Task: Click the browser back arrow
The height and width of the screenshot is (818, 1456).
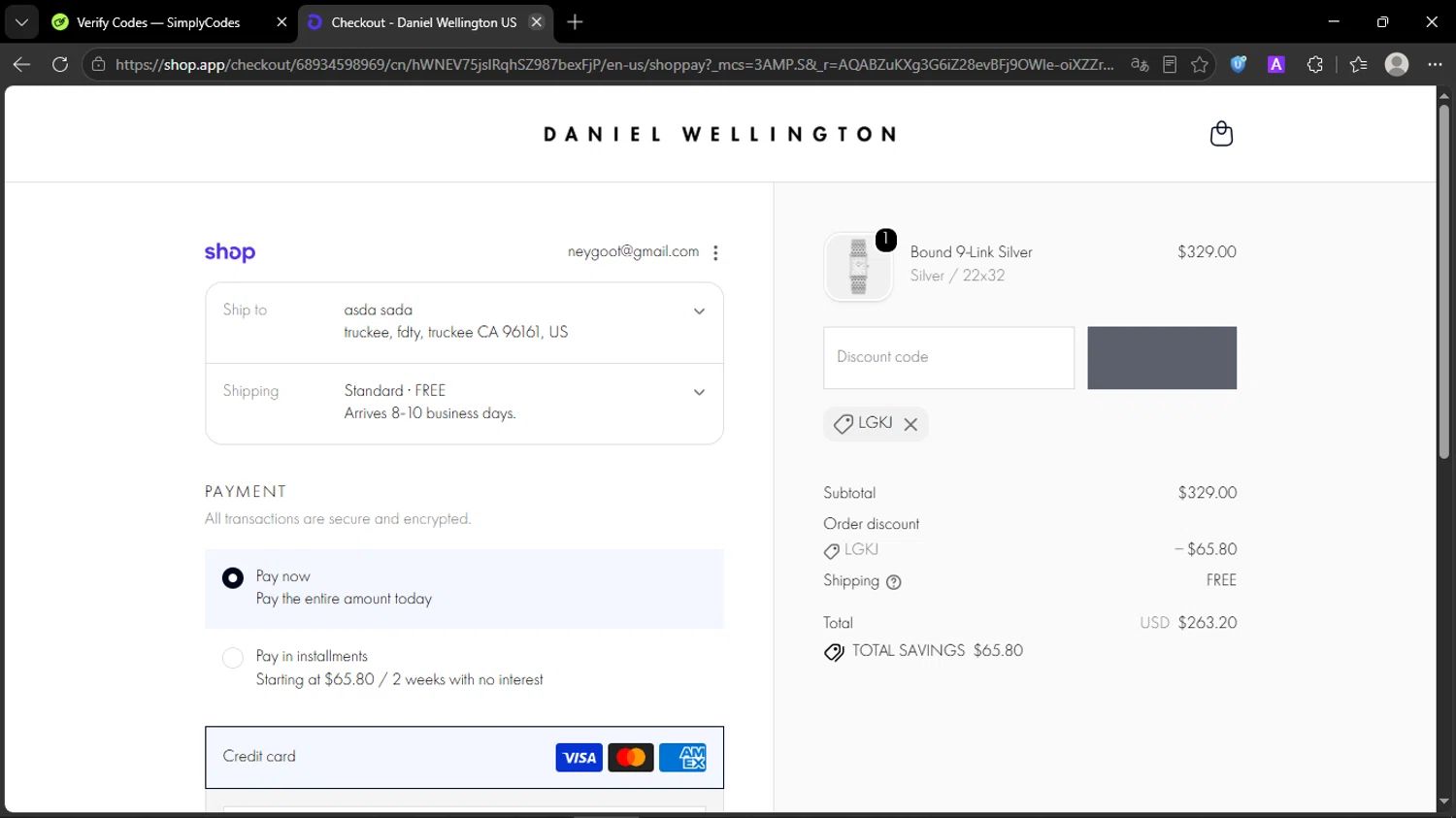Action: pos(21,64)
